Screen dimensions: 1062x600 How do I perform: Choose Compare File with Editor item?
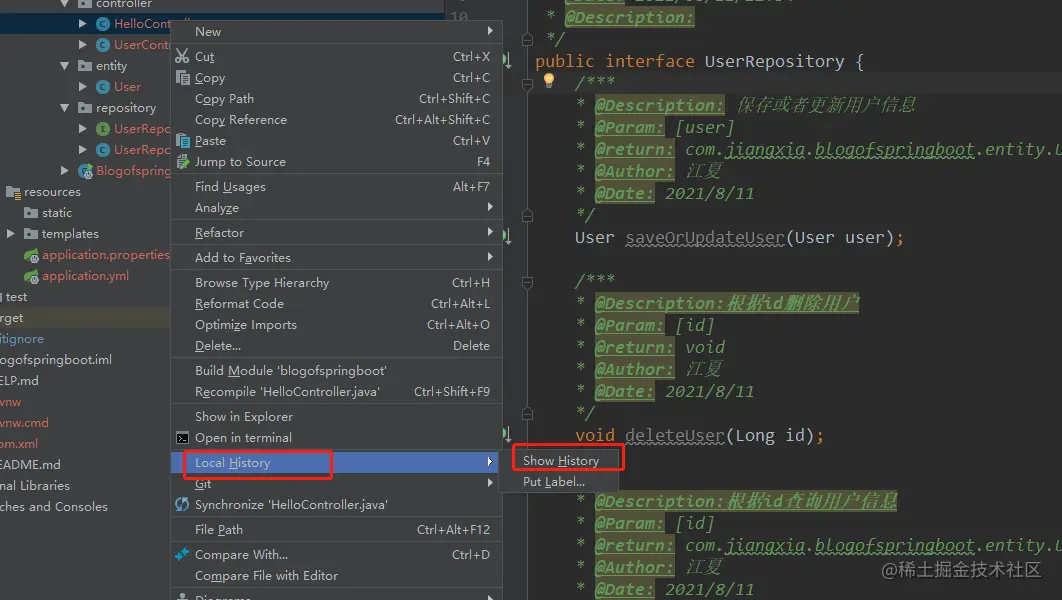point(336,576)
